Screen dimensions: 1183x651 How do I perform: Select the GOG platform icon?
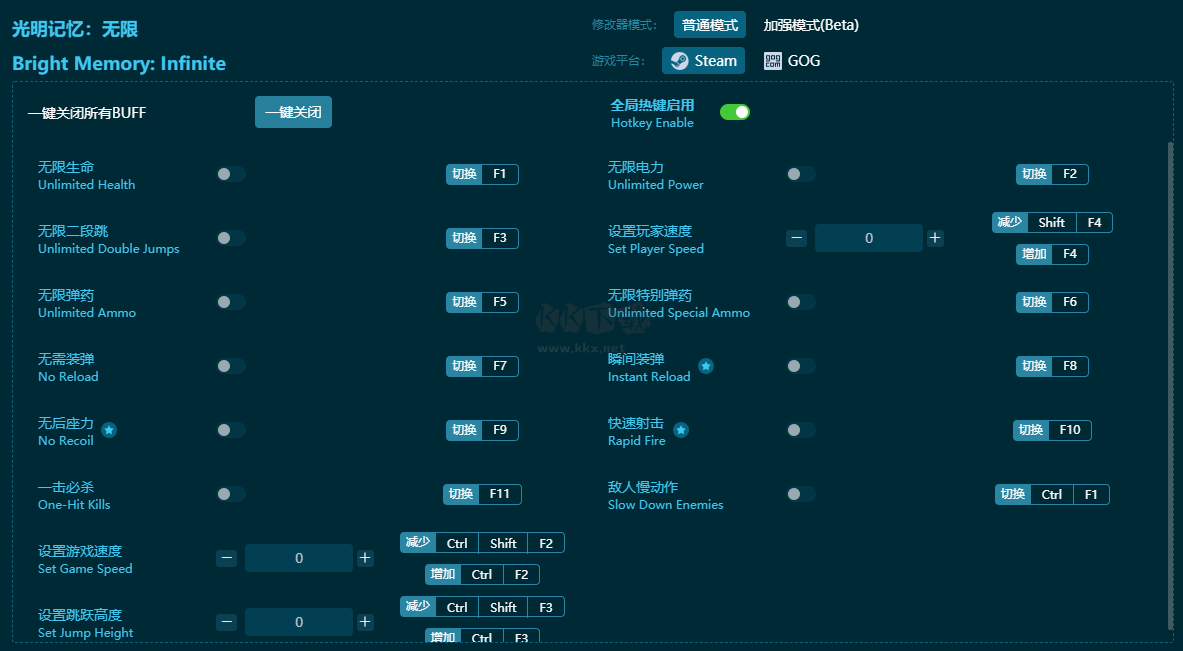tap(773, 61)
